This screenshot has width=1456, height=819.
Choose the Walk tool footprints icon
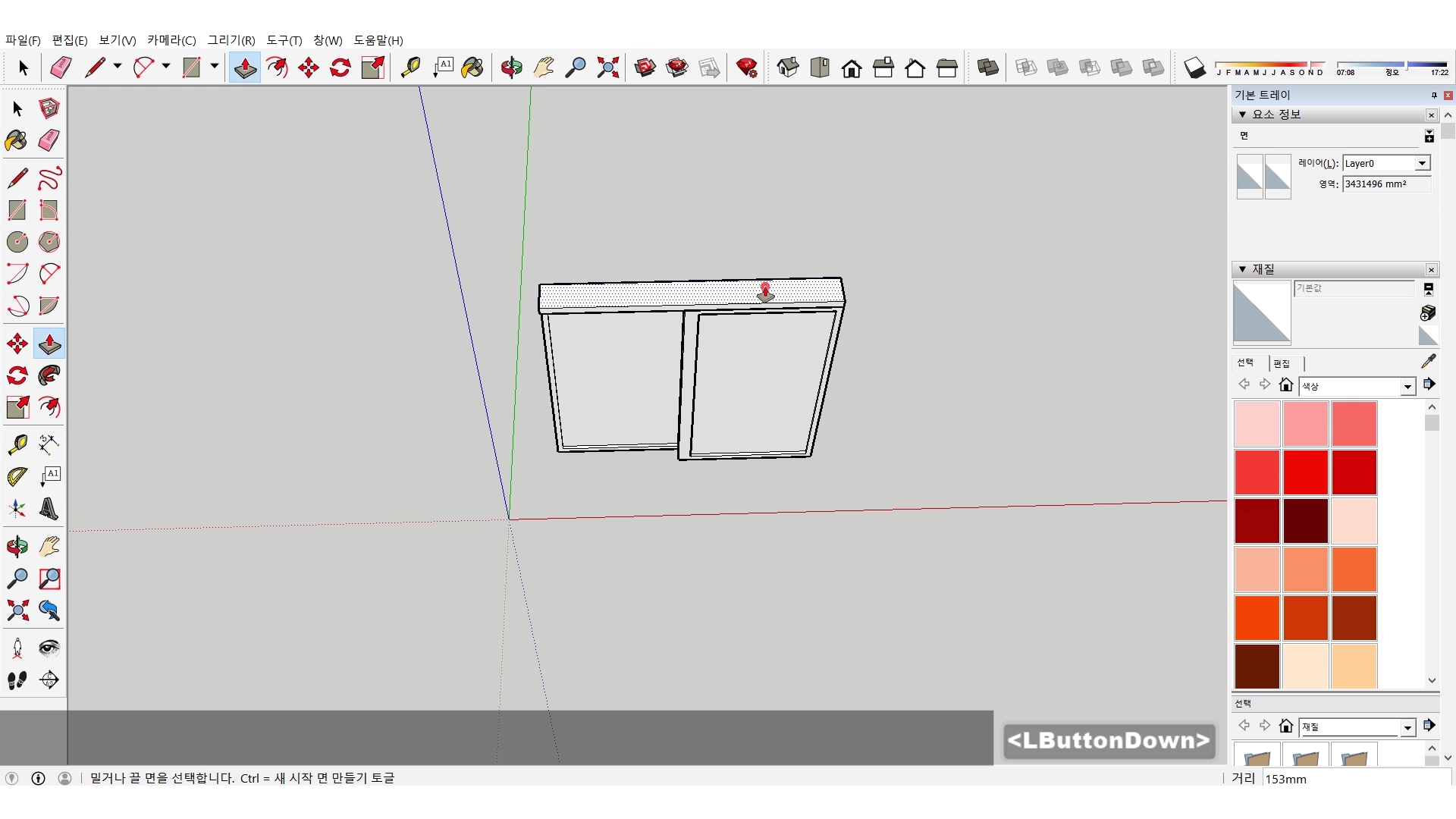tap(17, 680)
